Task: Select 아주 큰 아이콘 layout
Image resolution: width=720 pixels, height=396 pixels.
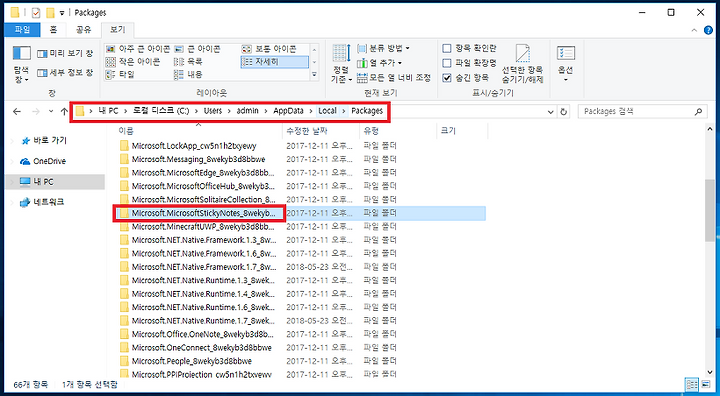Action: [x=138, y=49]
